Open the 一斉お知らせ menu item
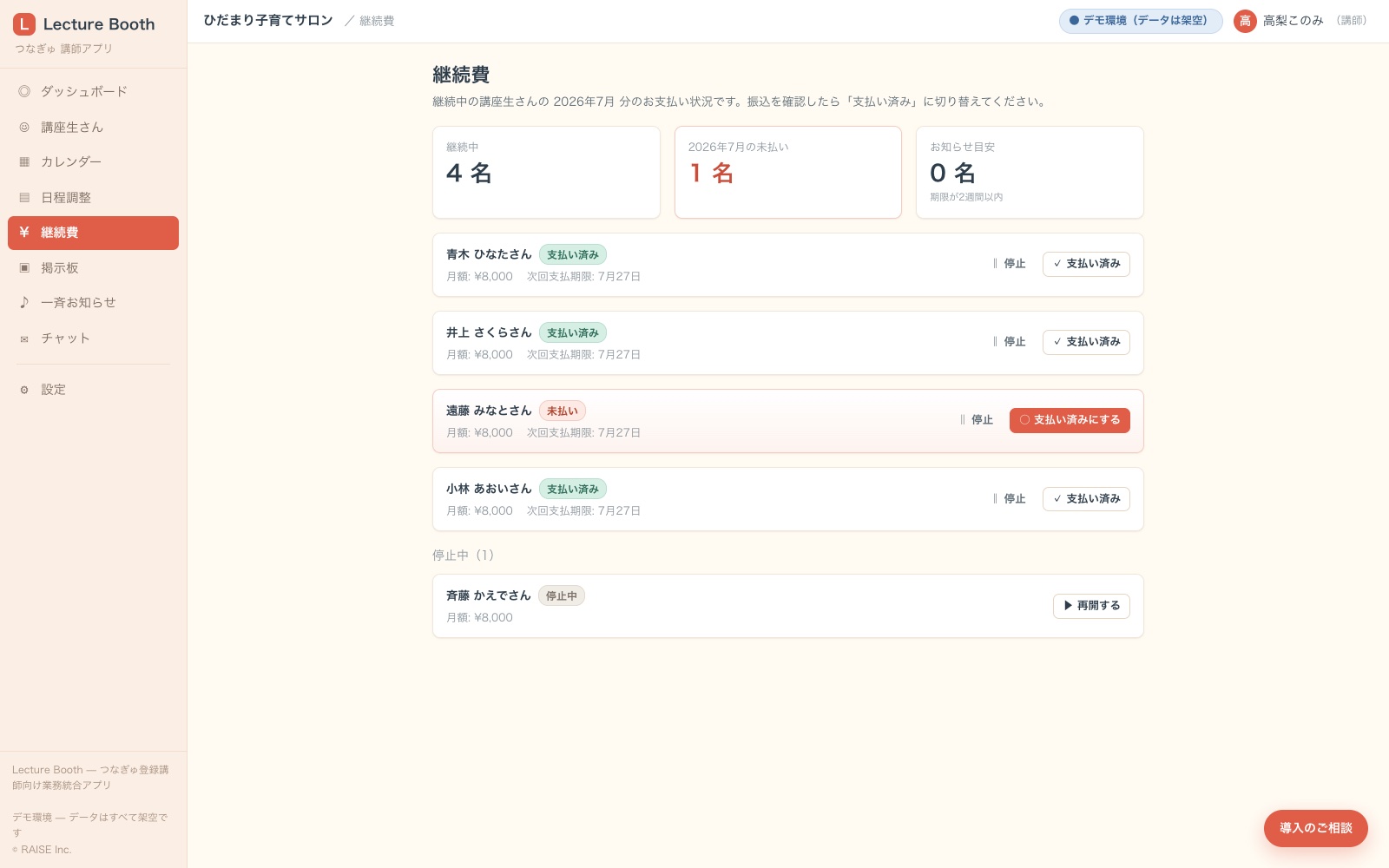The height and width of the screenshot is (868, 1389). tap(93, 302)
